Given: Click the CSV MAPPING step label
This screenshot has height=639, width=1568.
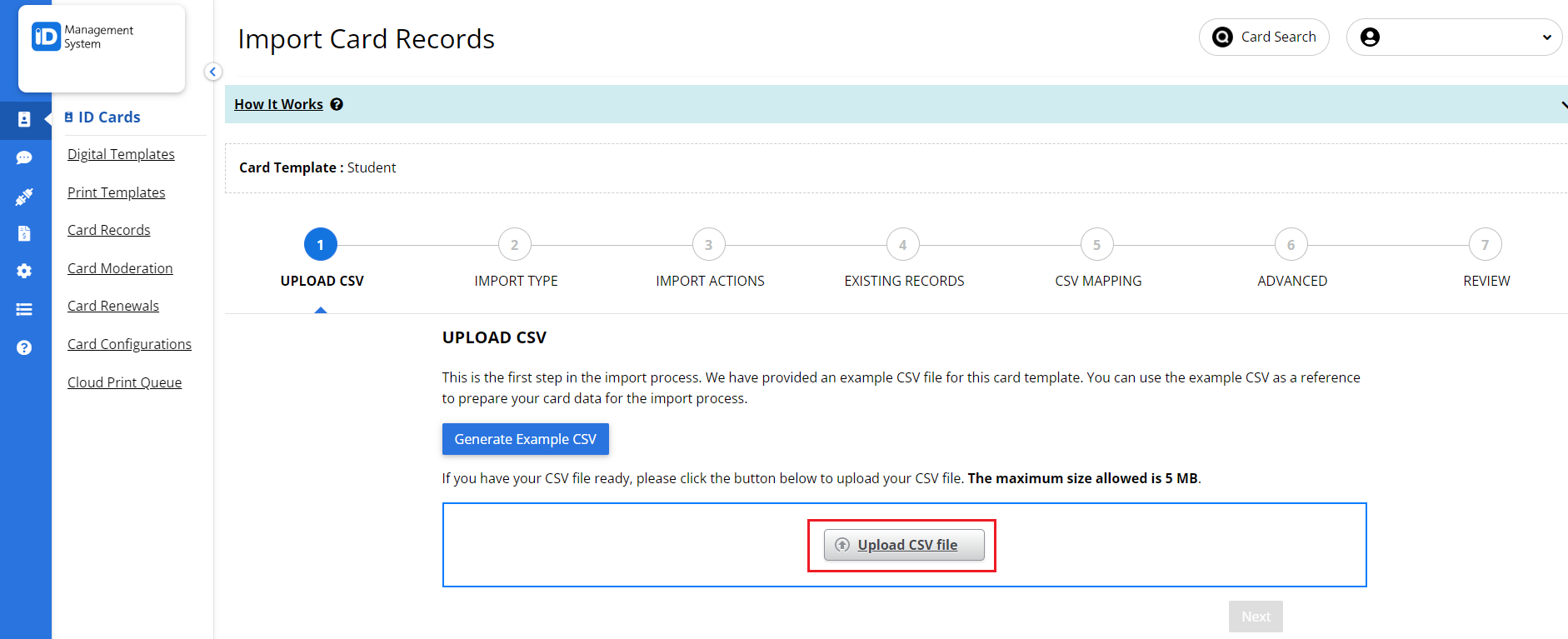Looking at the screenshot, I should click(x=1098, y=281).
